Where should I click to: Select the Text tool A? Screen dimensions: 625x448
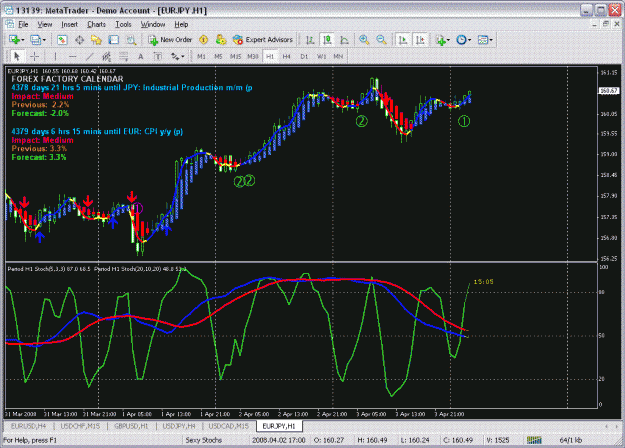coord(141,56)
